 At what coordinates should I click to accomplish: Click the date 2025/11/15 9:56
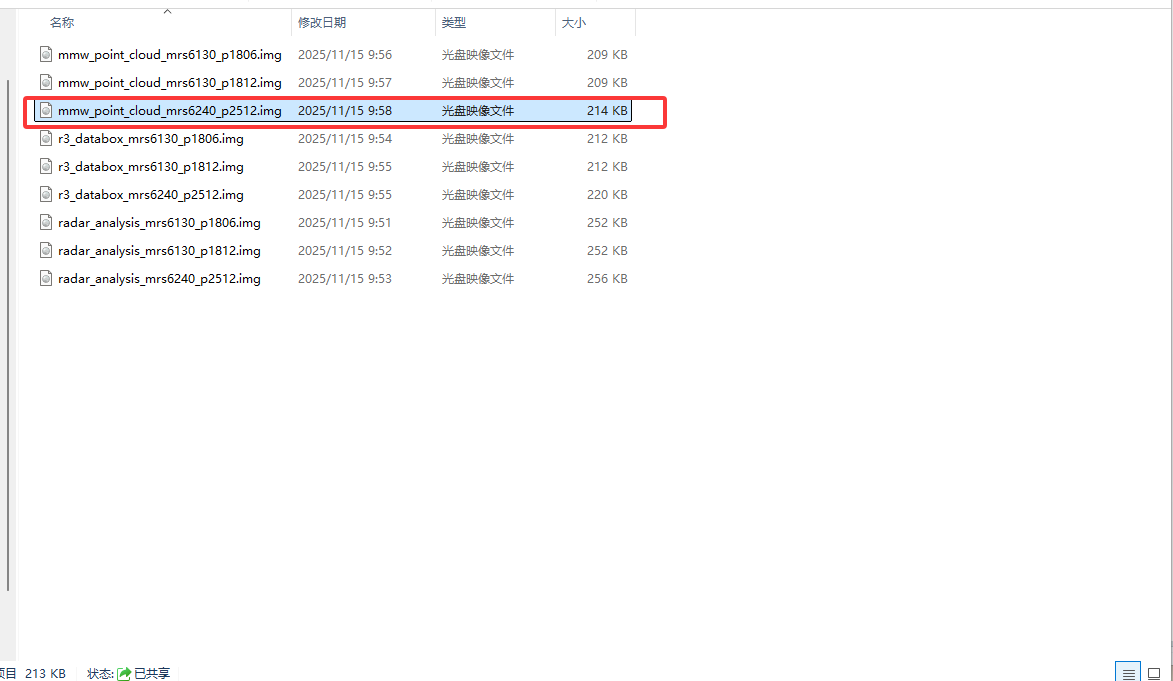point(345,55)
